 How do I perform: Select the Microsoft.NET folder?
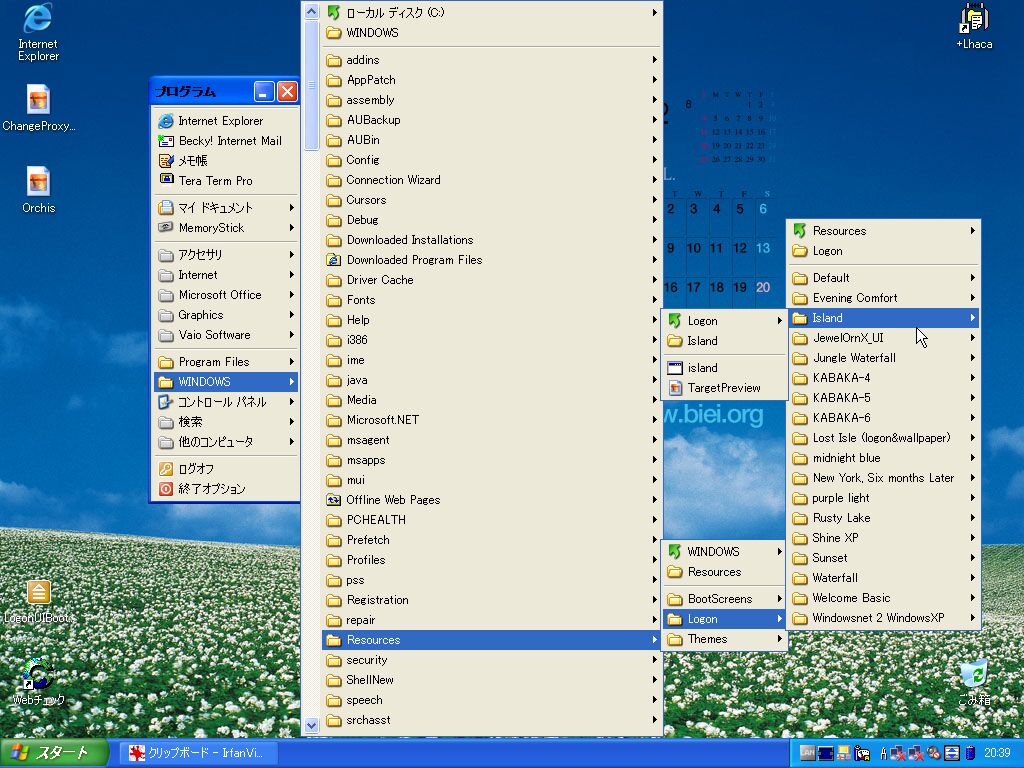pyautogui.click(x=492, y=420)
